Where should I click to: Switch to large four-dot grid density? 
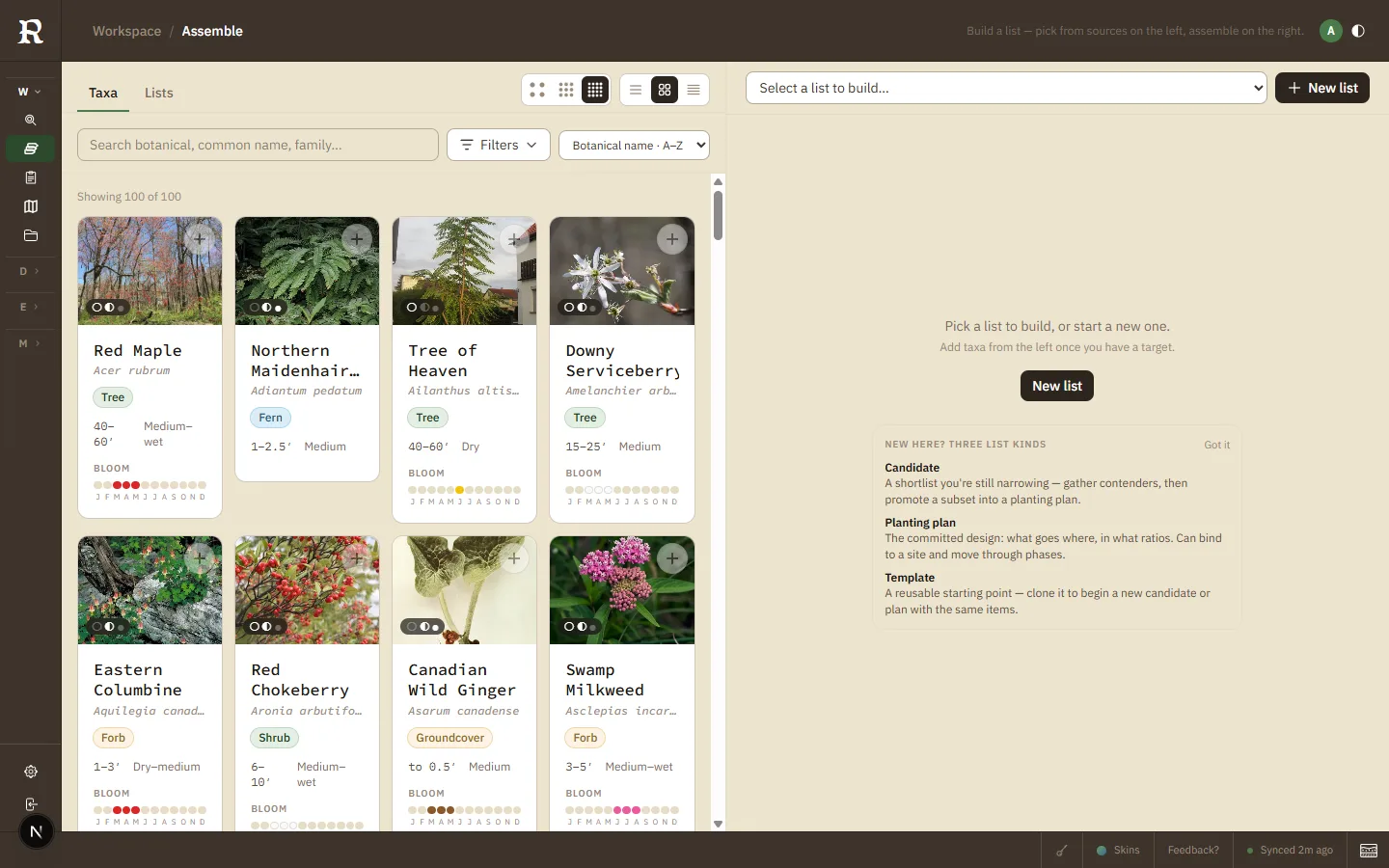tap(537, 90)
